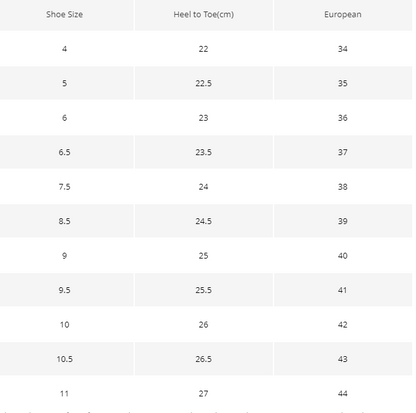Click the European column header

click(x=343, y=15)
